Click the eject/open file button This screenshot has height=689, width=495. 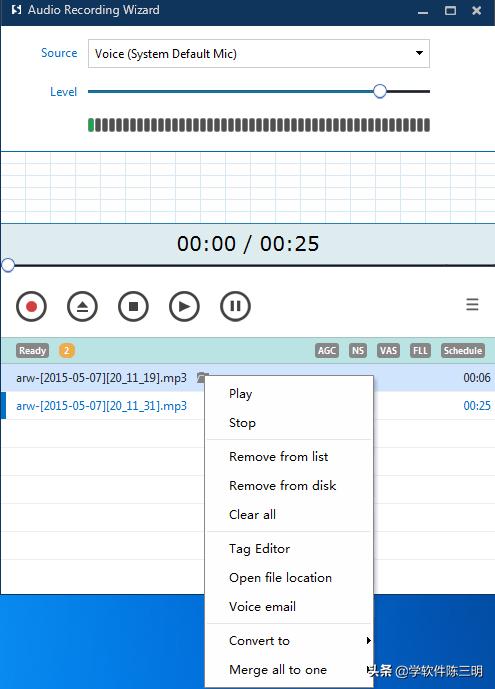click(x=82, y=306)
